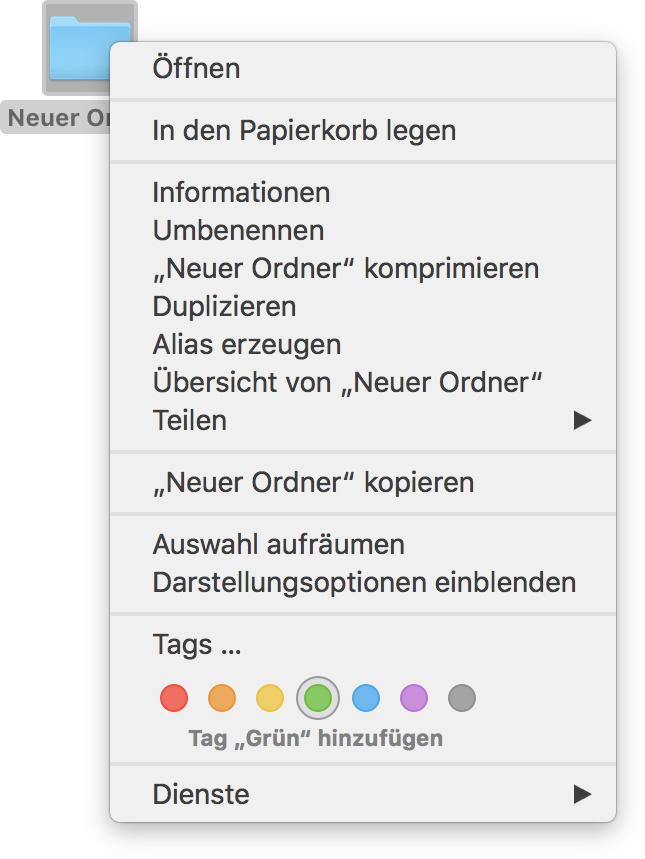Select the purple tag color dot
The image size is (645, 859).
pyautogui.click(x=414, y=698)
